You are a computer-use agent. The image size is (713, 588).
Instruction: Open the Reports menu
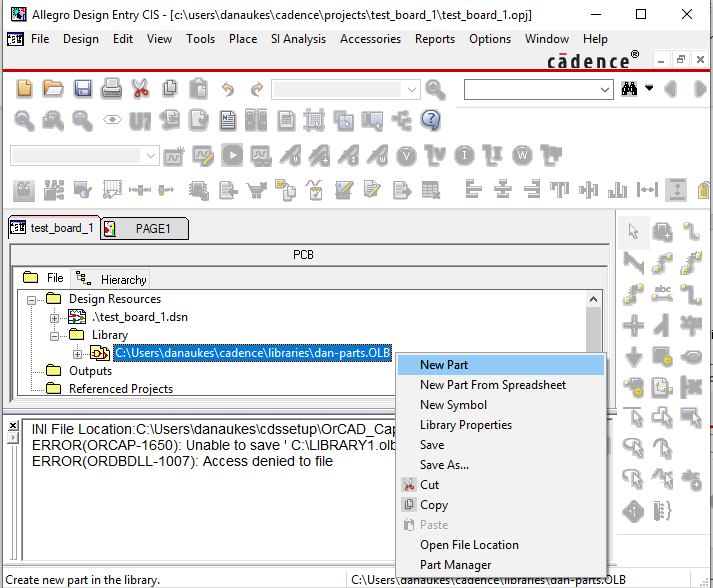pos(435,39)
